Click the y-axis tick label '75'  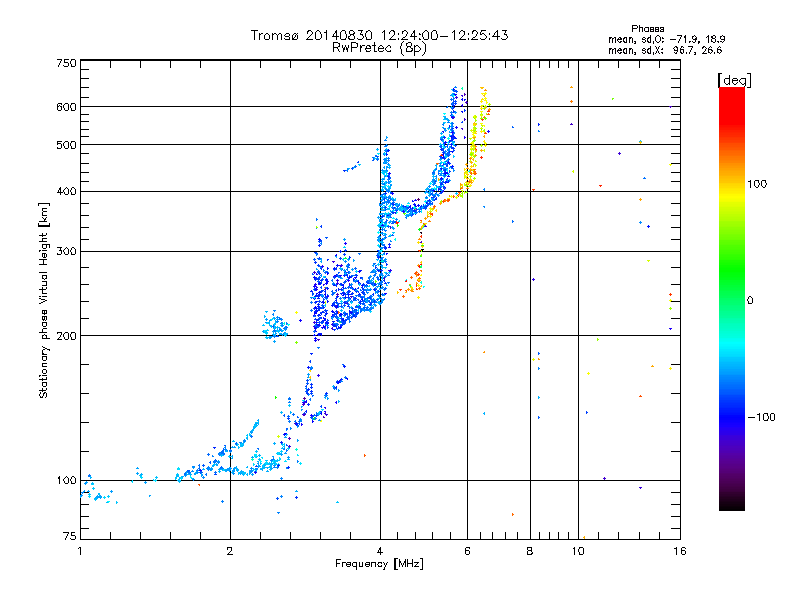coord(70,536)
